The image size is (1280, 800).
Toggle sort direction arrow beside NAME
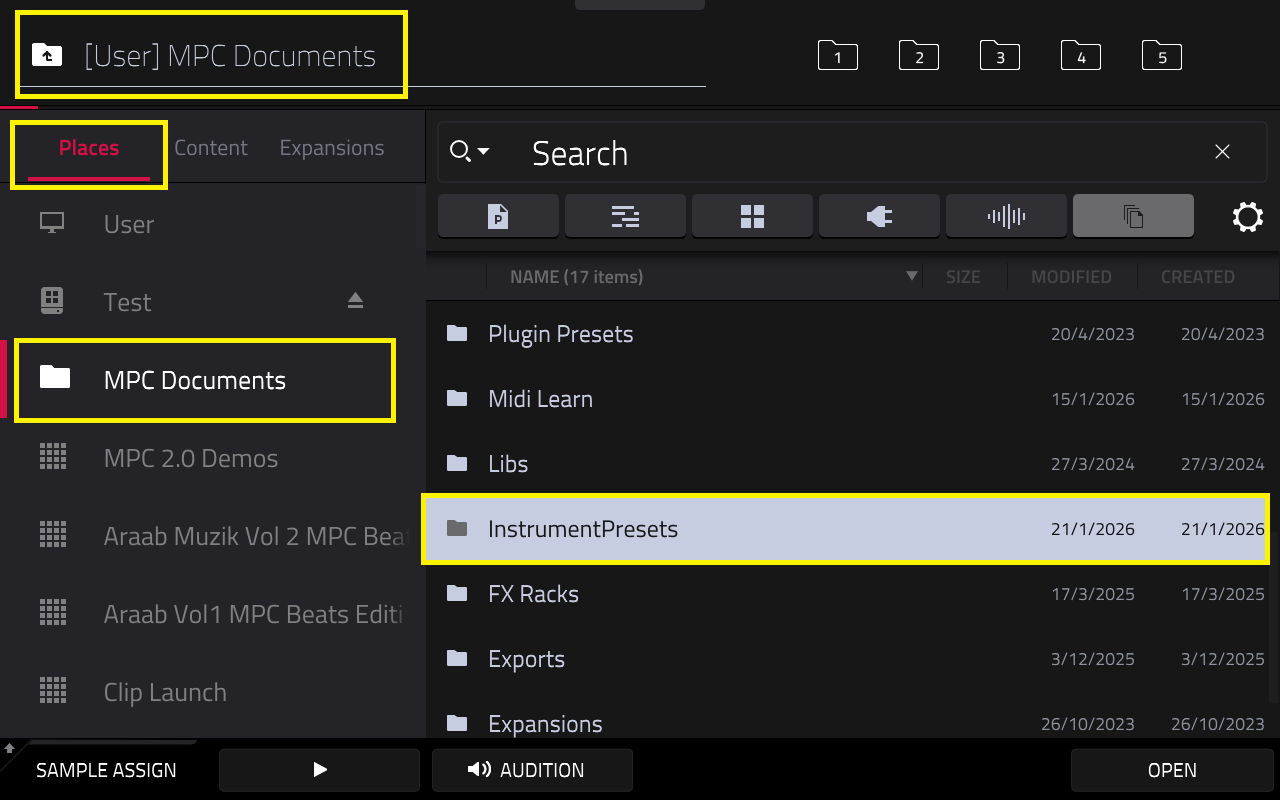pyautogui.click(x=911, y=276)
